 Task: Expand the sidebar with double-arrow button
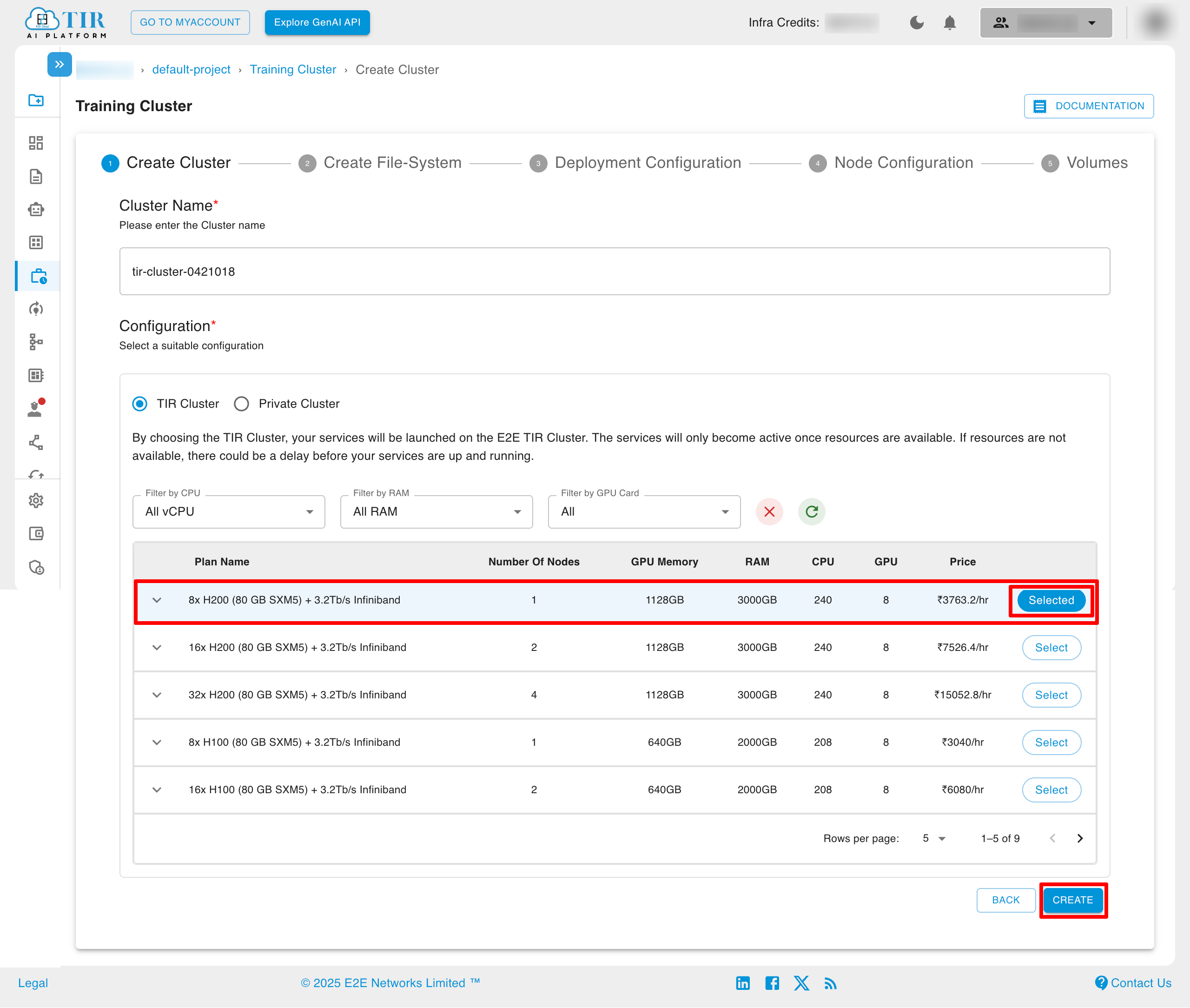click(59, 65)
